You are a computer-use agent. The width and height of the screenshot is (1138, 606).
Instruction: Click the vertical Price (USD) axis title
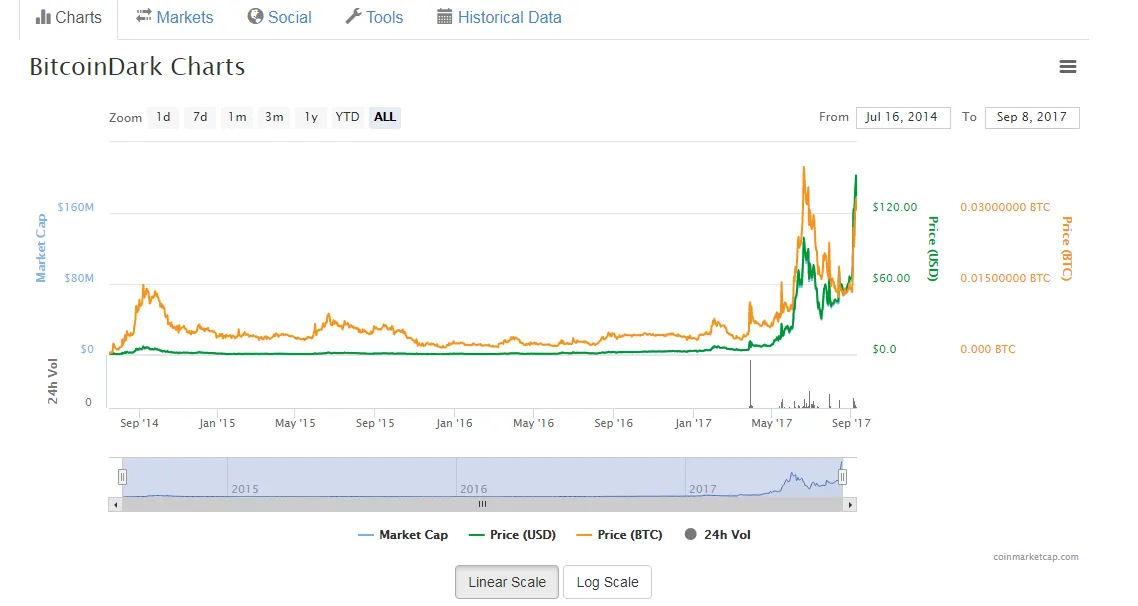coord(933,249)
